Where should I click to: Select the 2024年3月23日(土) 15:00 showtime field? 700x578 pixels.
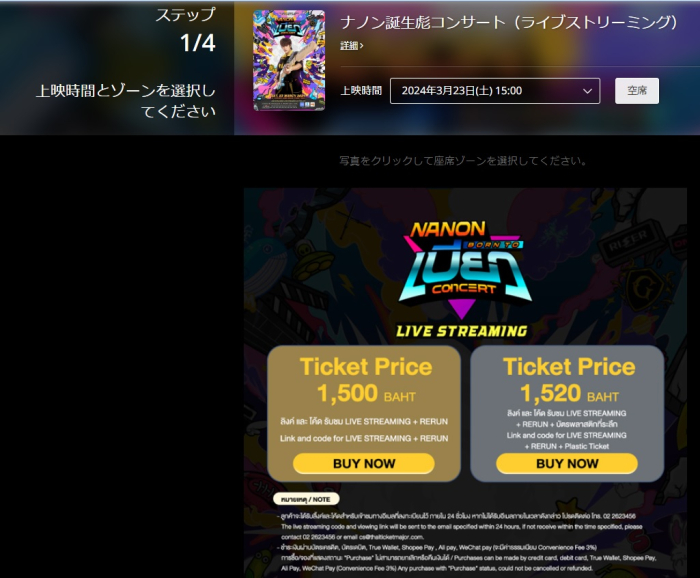point(495,91)
